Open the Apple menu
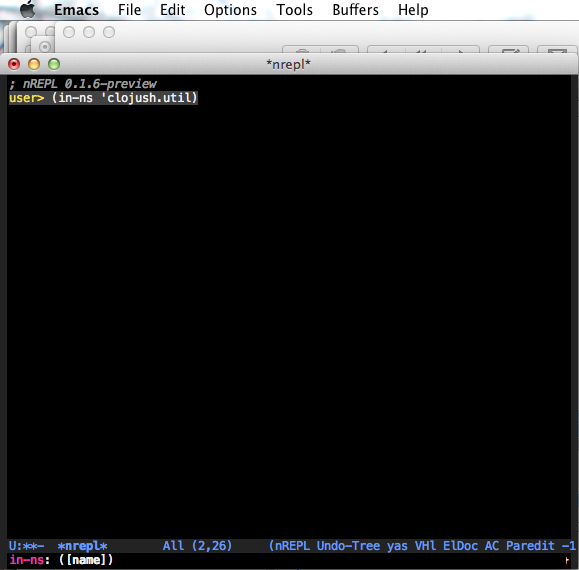This screenshot has height=570, width=579. pos(28,9)
